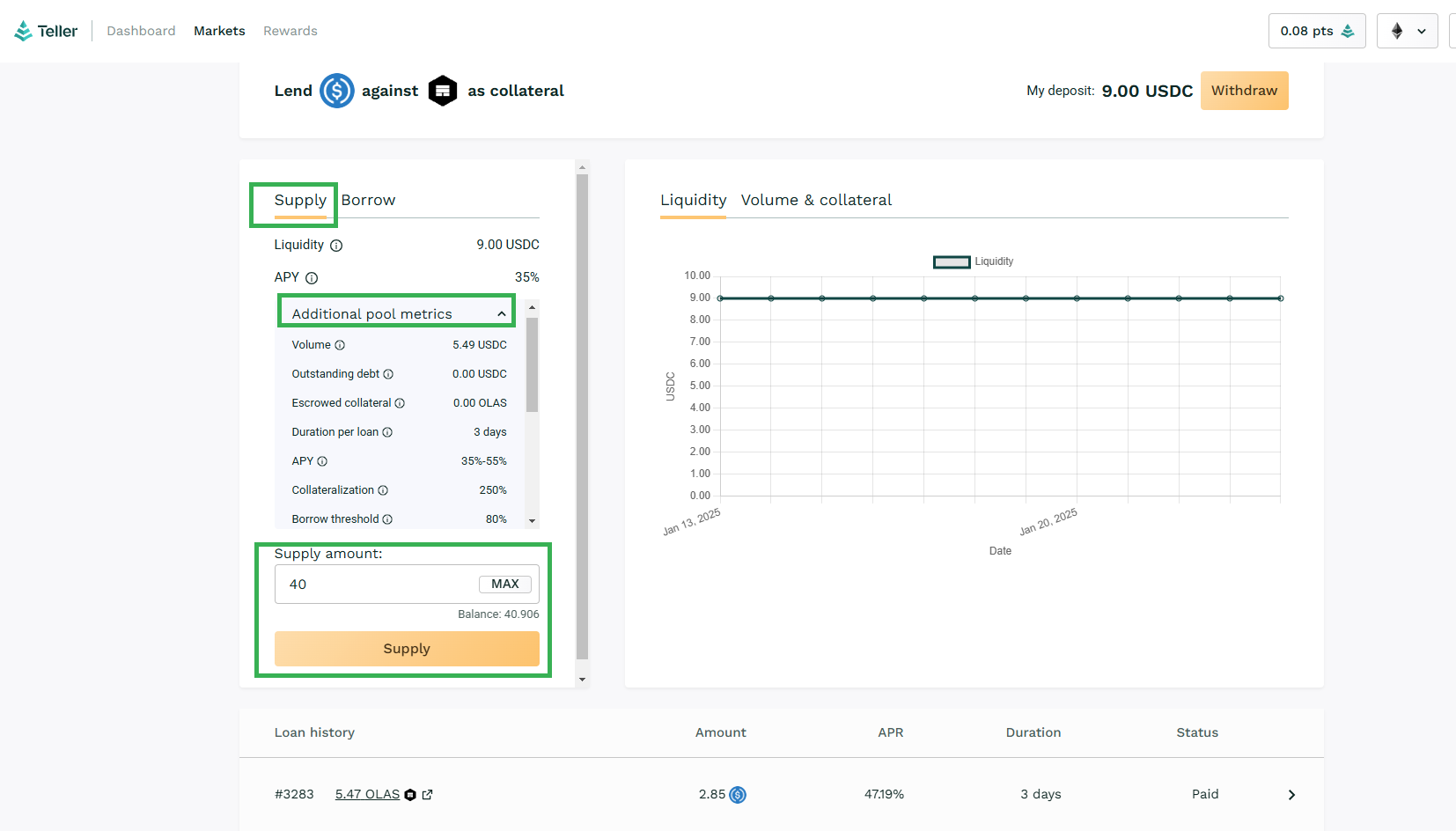Screen dimensions: 1456x831
Task: Expand loan #3283 row chevron
Action: pos(1291,795)
